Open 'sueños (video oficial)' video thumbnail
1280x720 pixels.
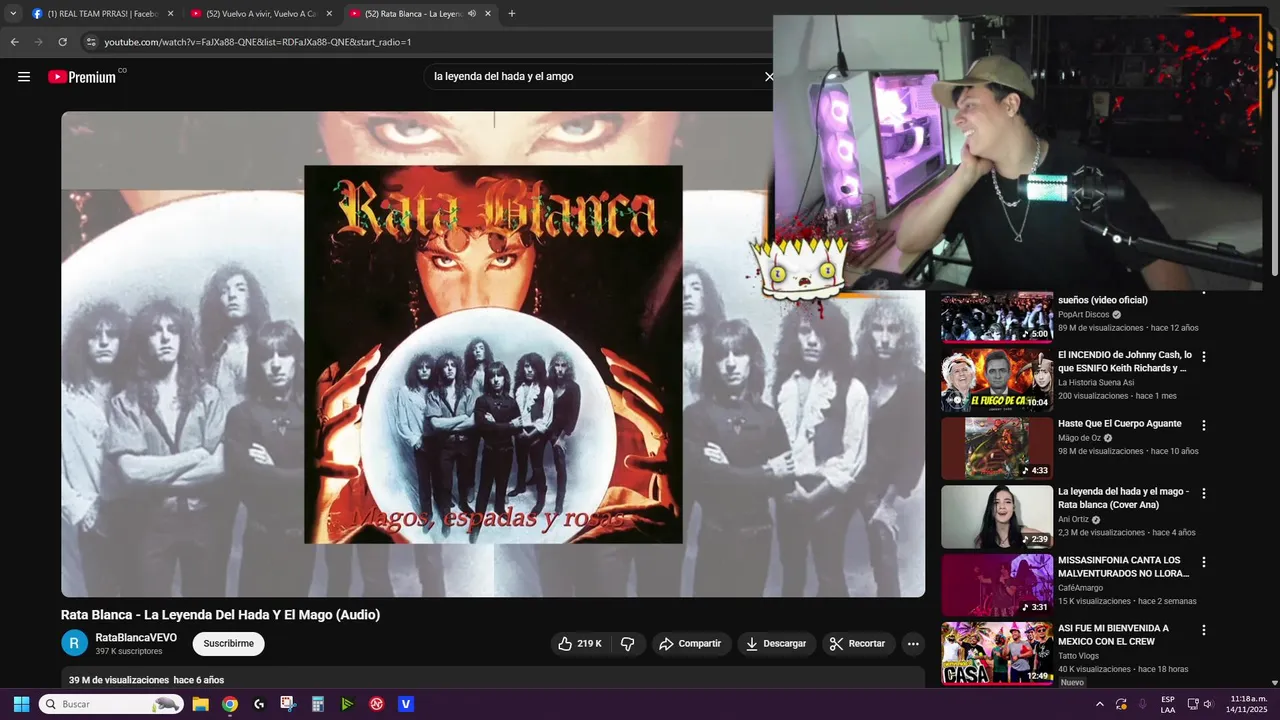click(997, 317)
